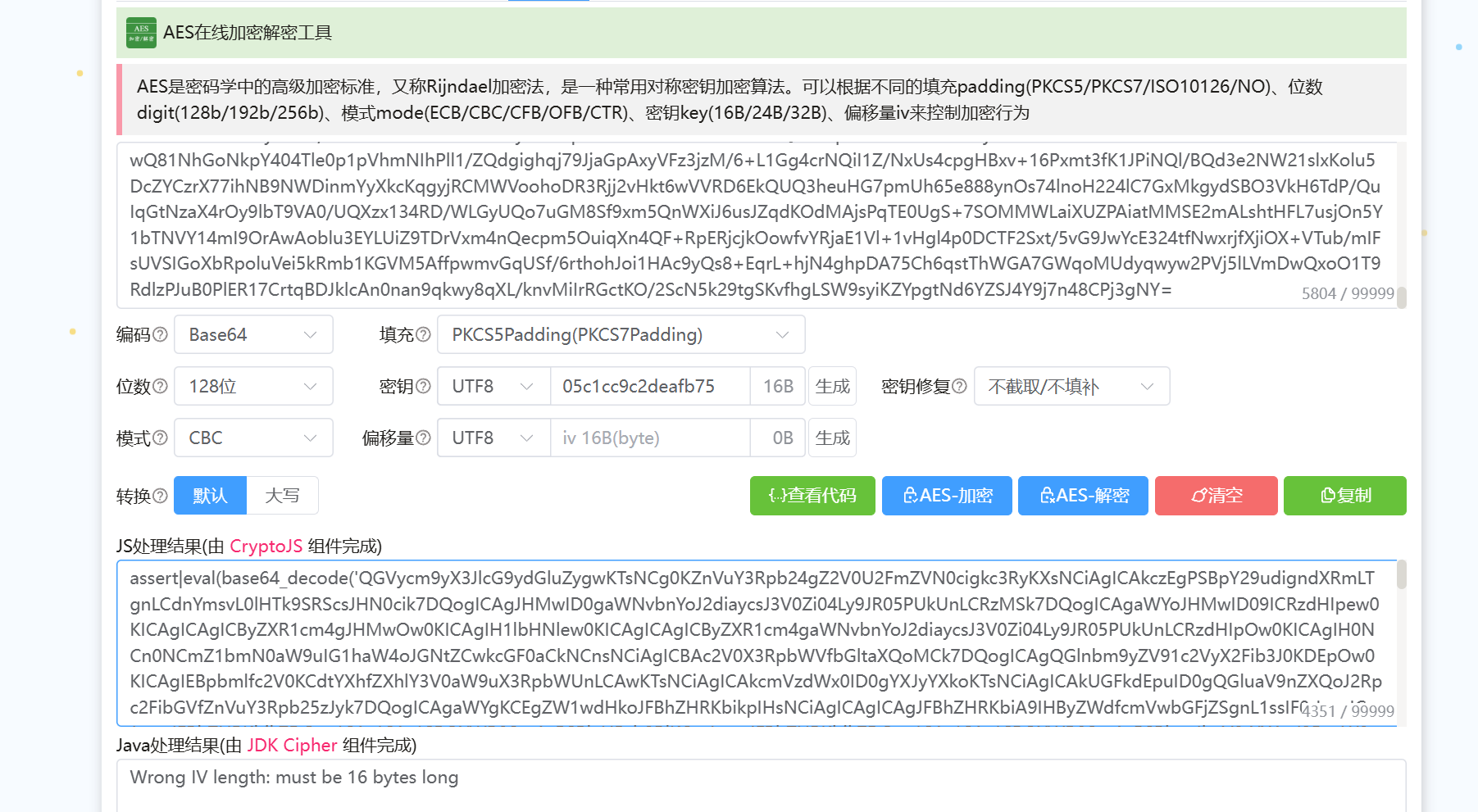The width and height of the screenshot is (1478, 812).
Task: Click the red 清空 clear button
Action: [x=1216, y=496]
